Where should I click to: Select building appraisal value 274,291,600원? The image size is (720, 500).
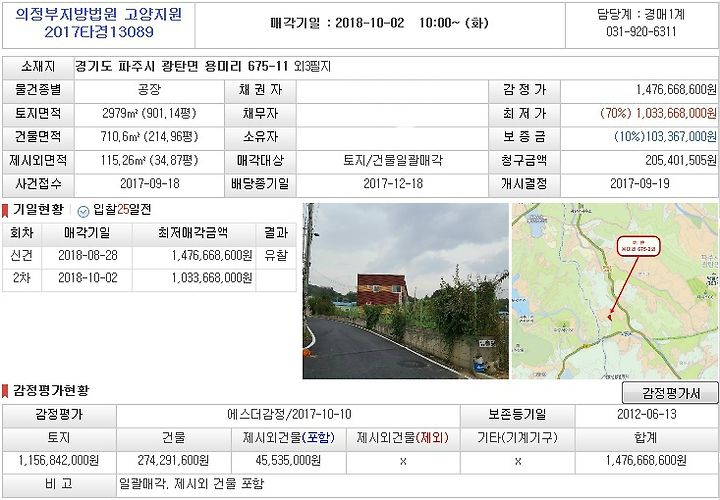(x=174, y=461)
